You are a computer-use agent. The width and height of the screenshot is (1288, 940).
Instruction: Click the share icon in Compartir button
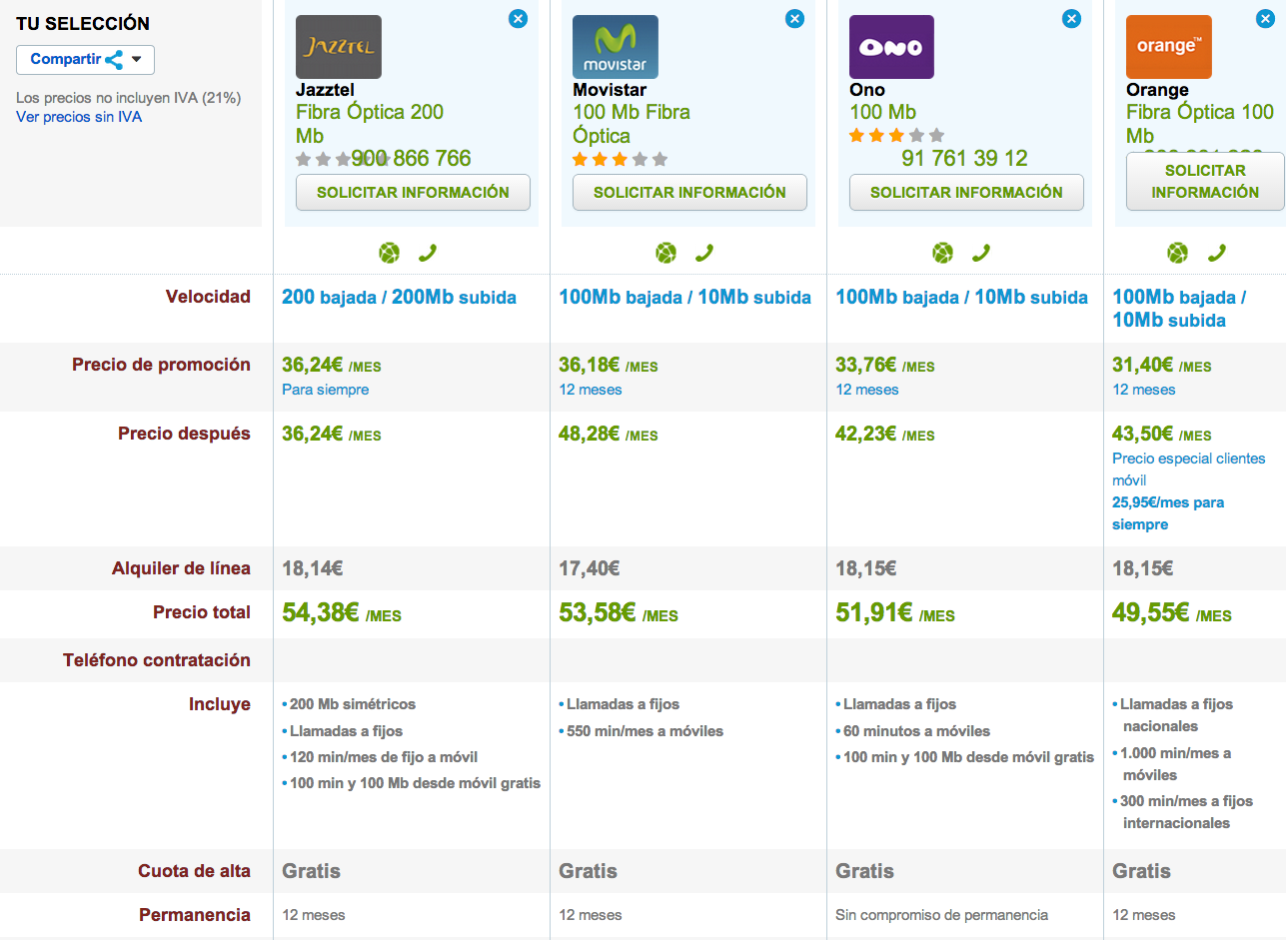[x=114, y=60]
